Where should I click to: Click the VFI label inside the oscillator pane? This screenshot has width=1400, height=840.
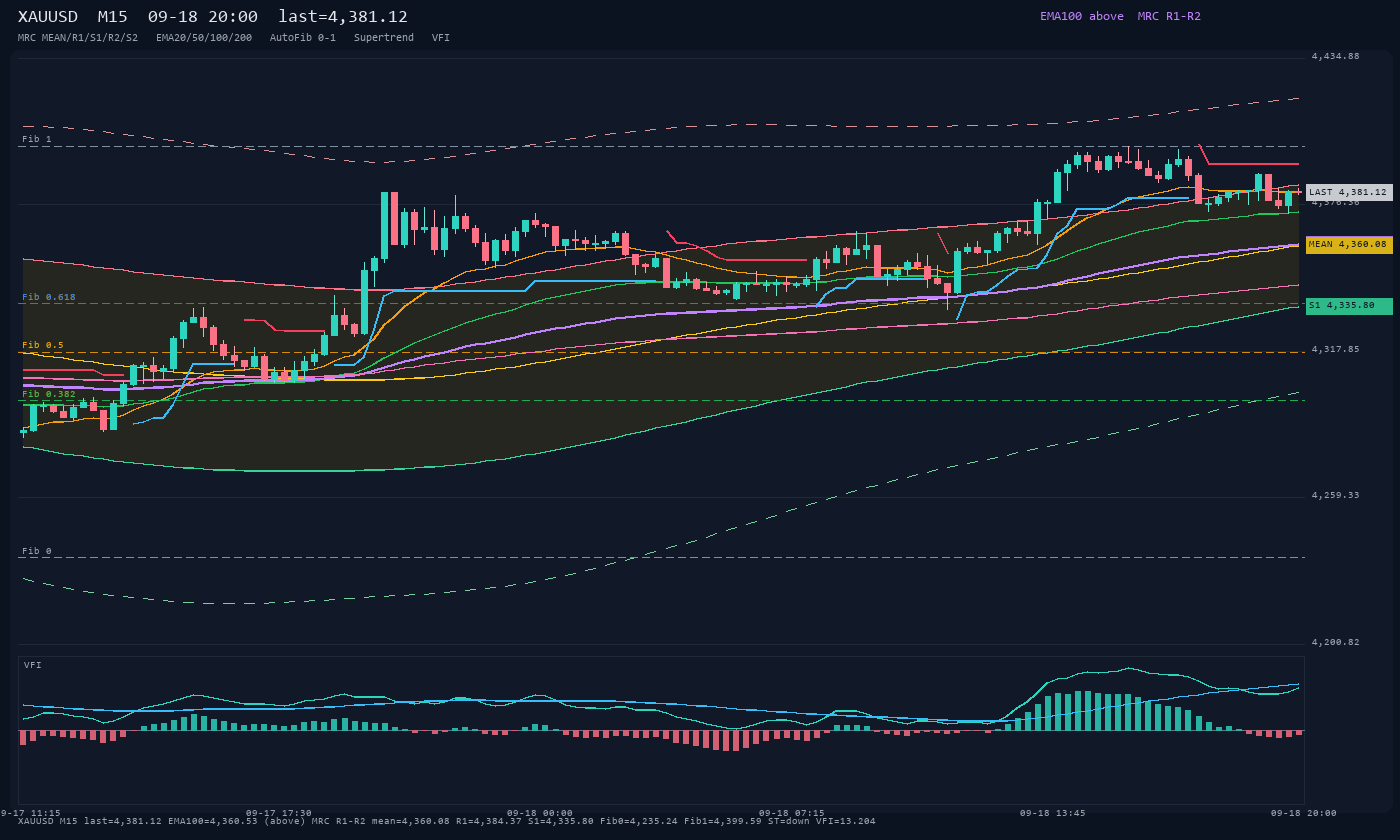[x=33, y=665]
